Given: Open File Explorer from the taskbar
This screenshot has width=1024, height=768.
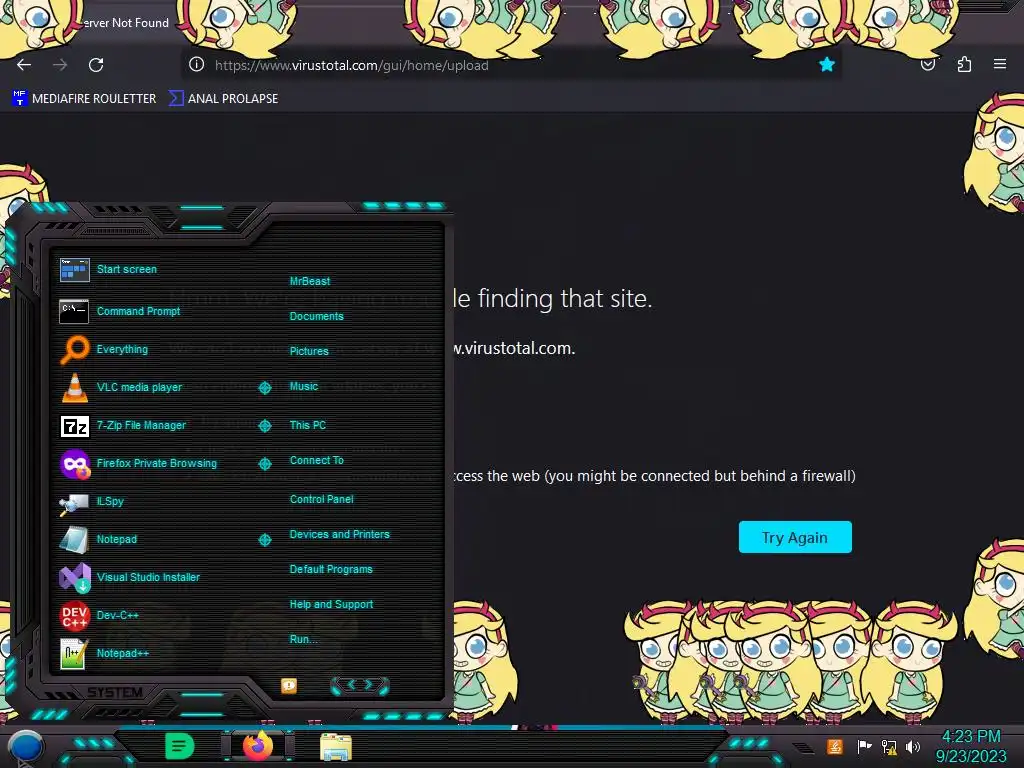Looking at the screenshot, I should tap(336, 747).
